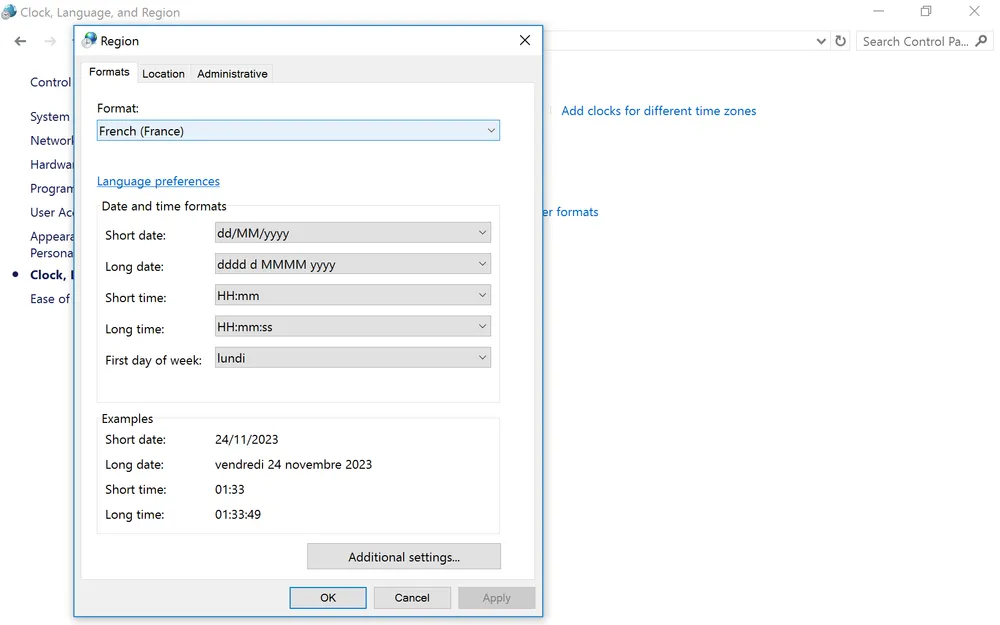
Task: Open the Language preferences link
Action: [158, 181]
